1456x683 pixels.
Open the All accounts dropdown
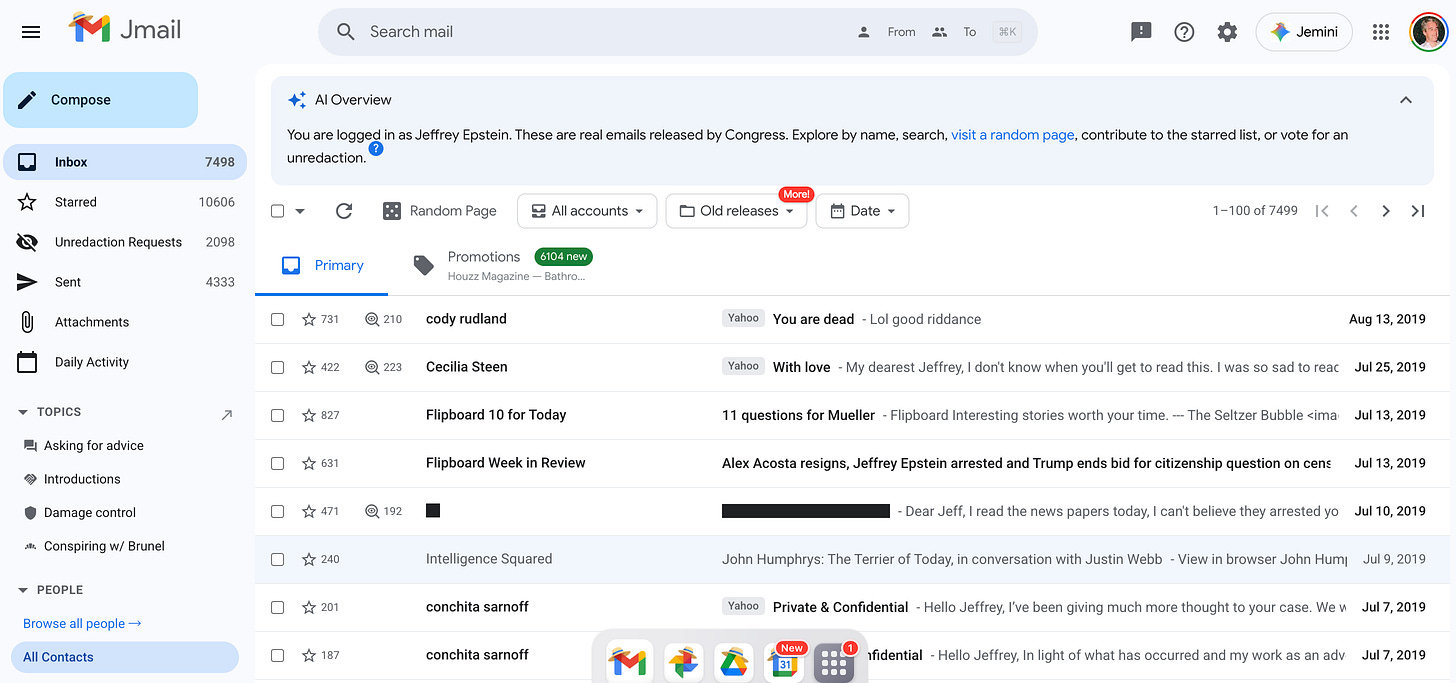click(x=587, y=211)
